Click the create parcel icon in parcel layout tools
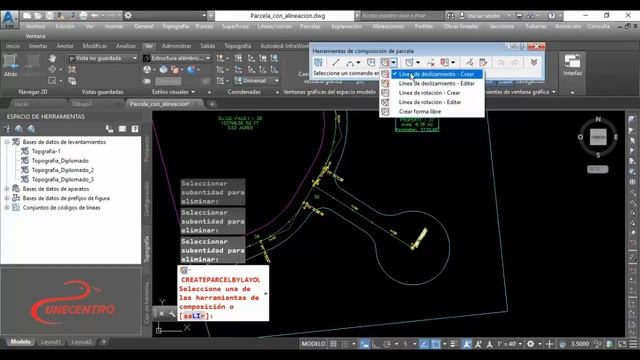Viewport: 640px width, 360px height. coord(318,62)
